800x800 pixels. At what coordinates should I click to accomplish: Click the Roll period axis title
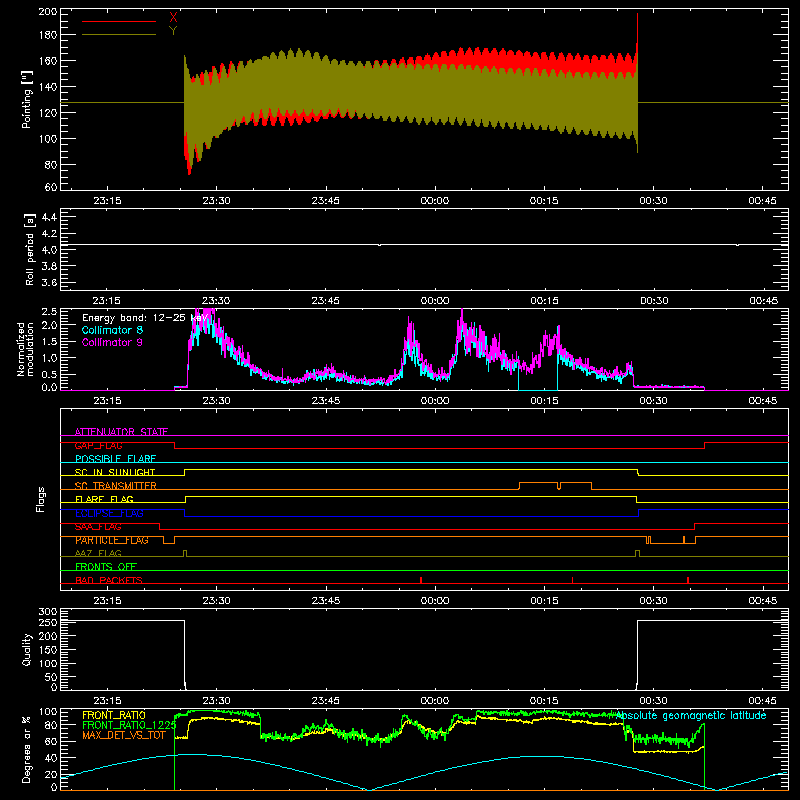point(30,249)
